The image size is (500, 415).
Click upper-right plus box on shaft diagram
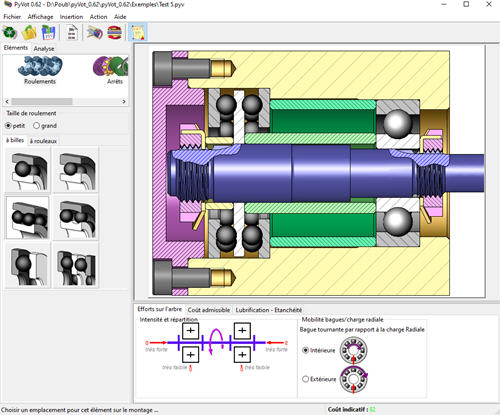click(x=242, y=330)
